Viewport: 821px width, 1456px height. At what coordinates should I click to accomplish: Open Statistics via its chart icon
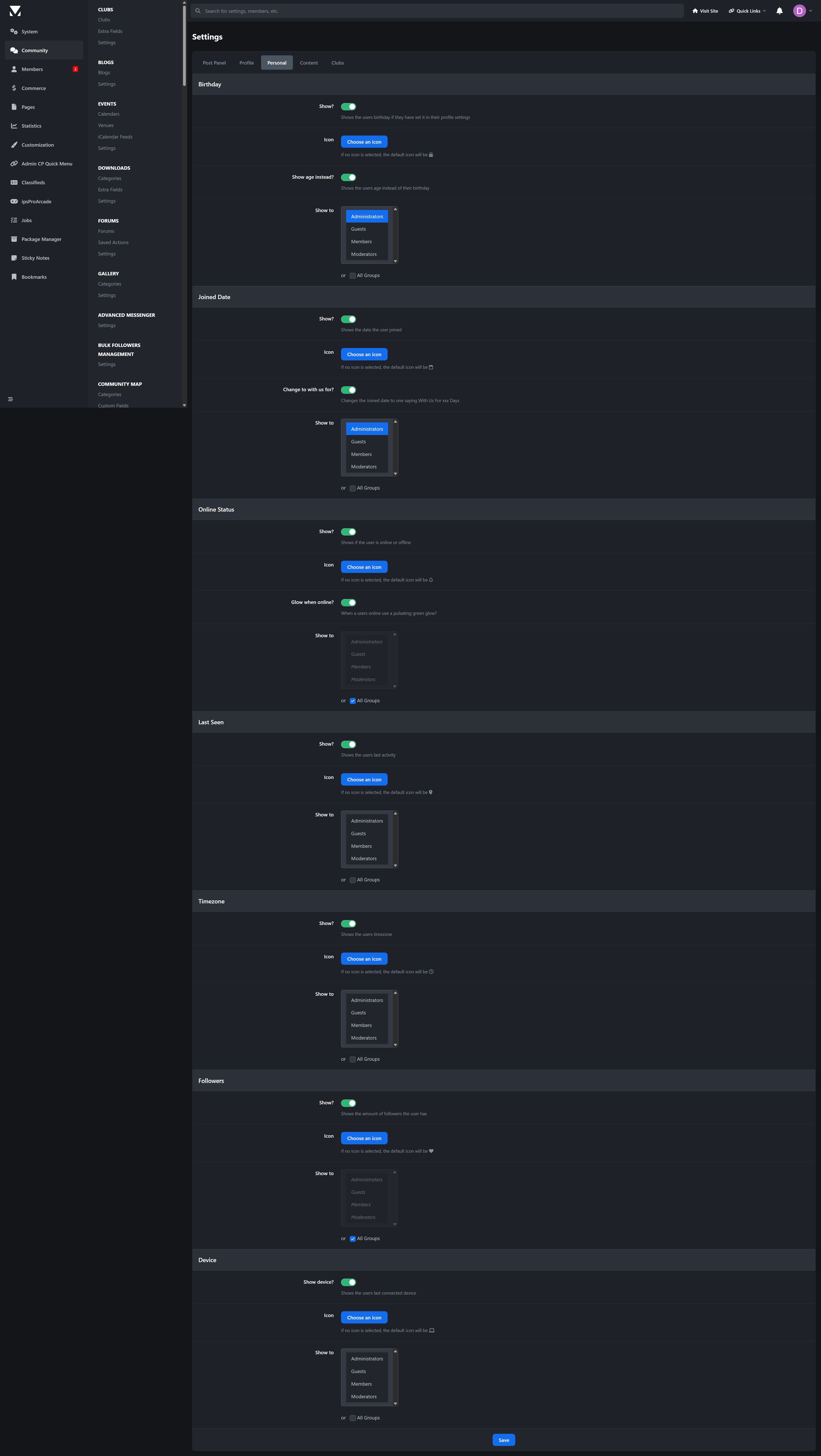[x=14, y=126]
